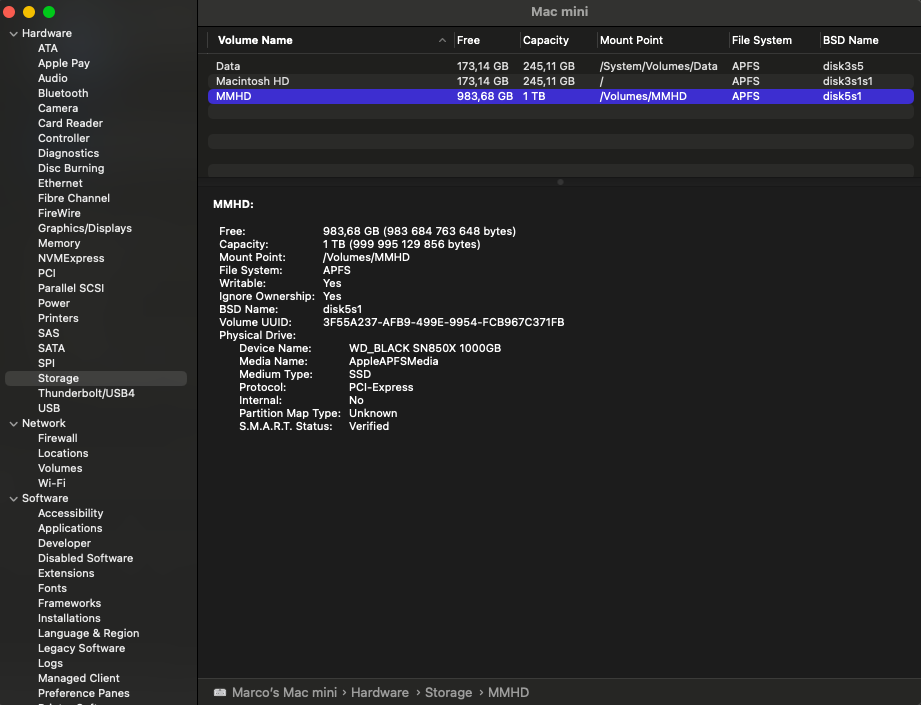Viewport: 921px width, 705px height.
Task: Select Volumes under Network
Action: click(60, 468)
